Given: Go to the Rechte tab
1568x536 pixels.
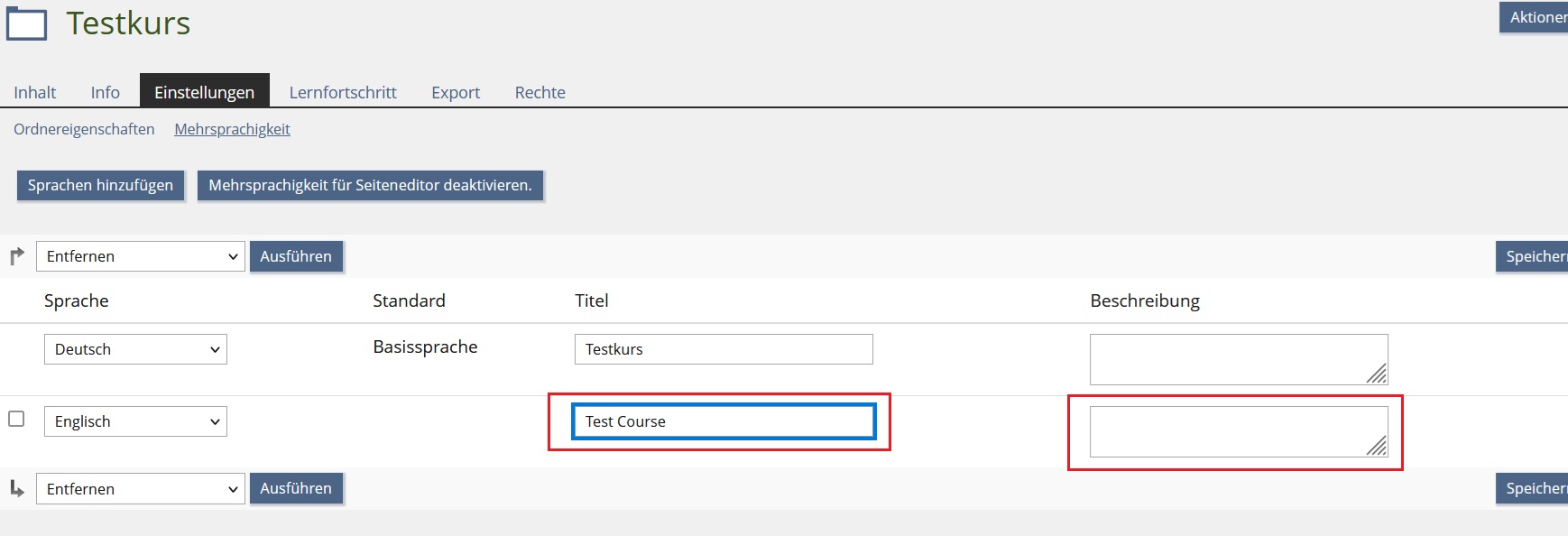Looking at the screenshot, I should click(540, 92).
